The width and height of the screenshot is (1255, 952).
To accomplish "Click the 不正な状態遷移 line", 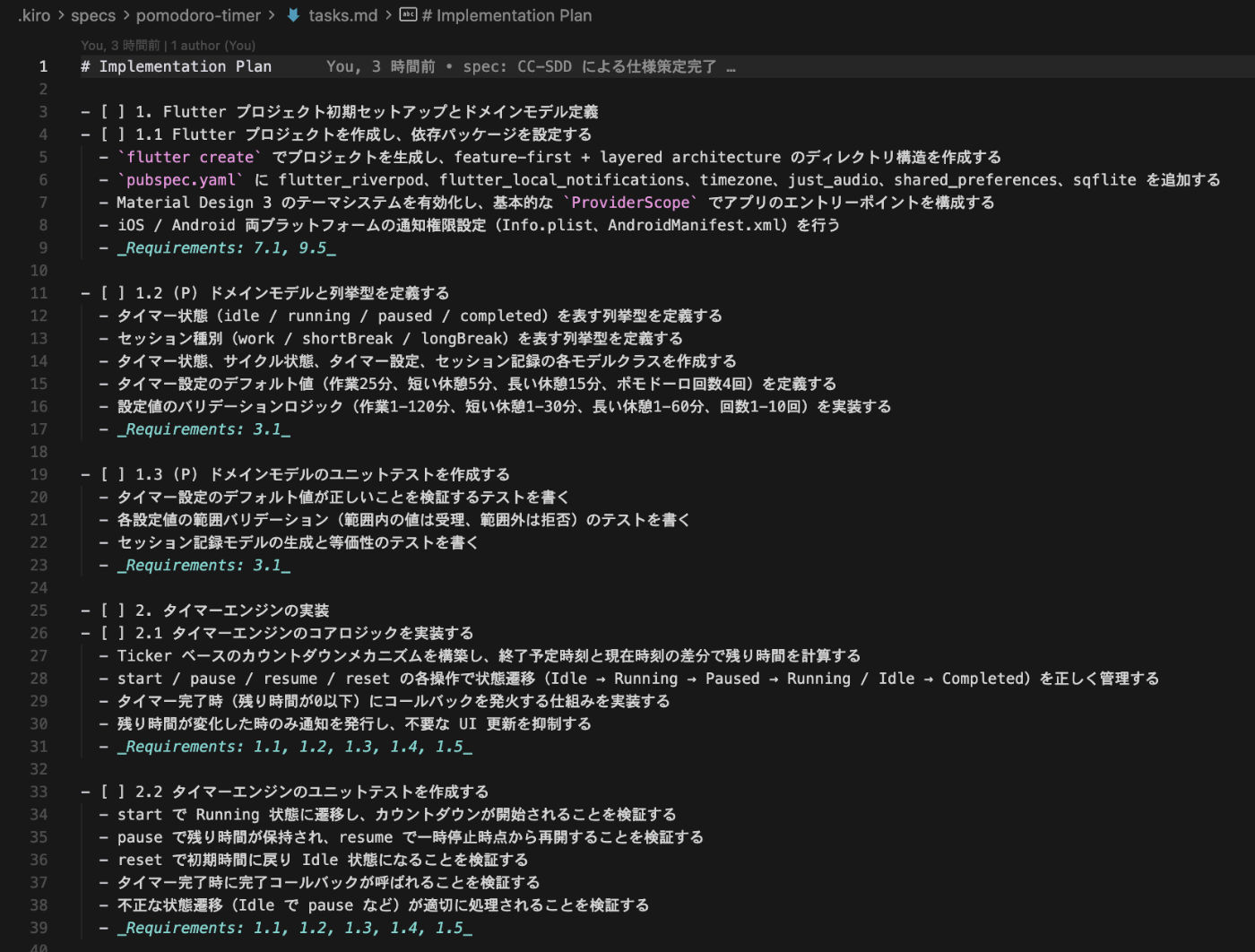I will pyautogui.click(x=375, y=905).
